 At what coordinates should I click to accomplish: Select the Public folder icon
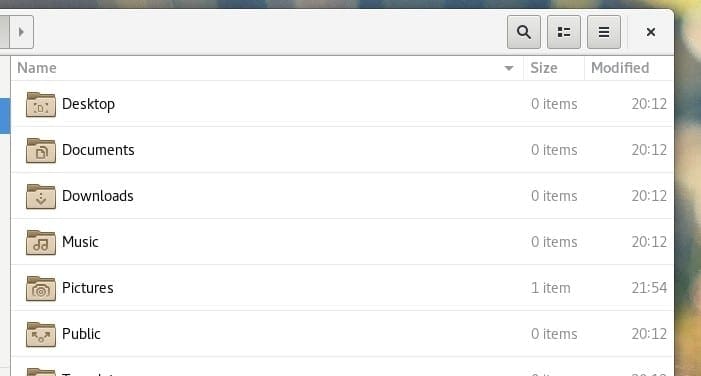(x=41, y=334)
